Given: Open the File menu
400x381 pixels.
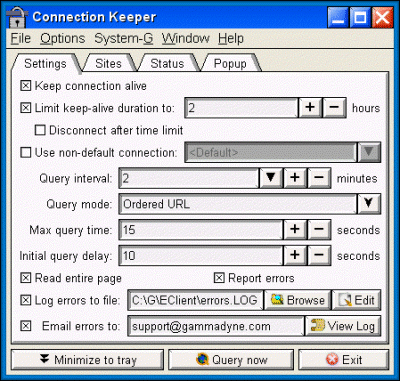Looking at the screenshot, I should click(x=21, y=39).
